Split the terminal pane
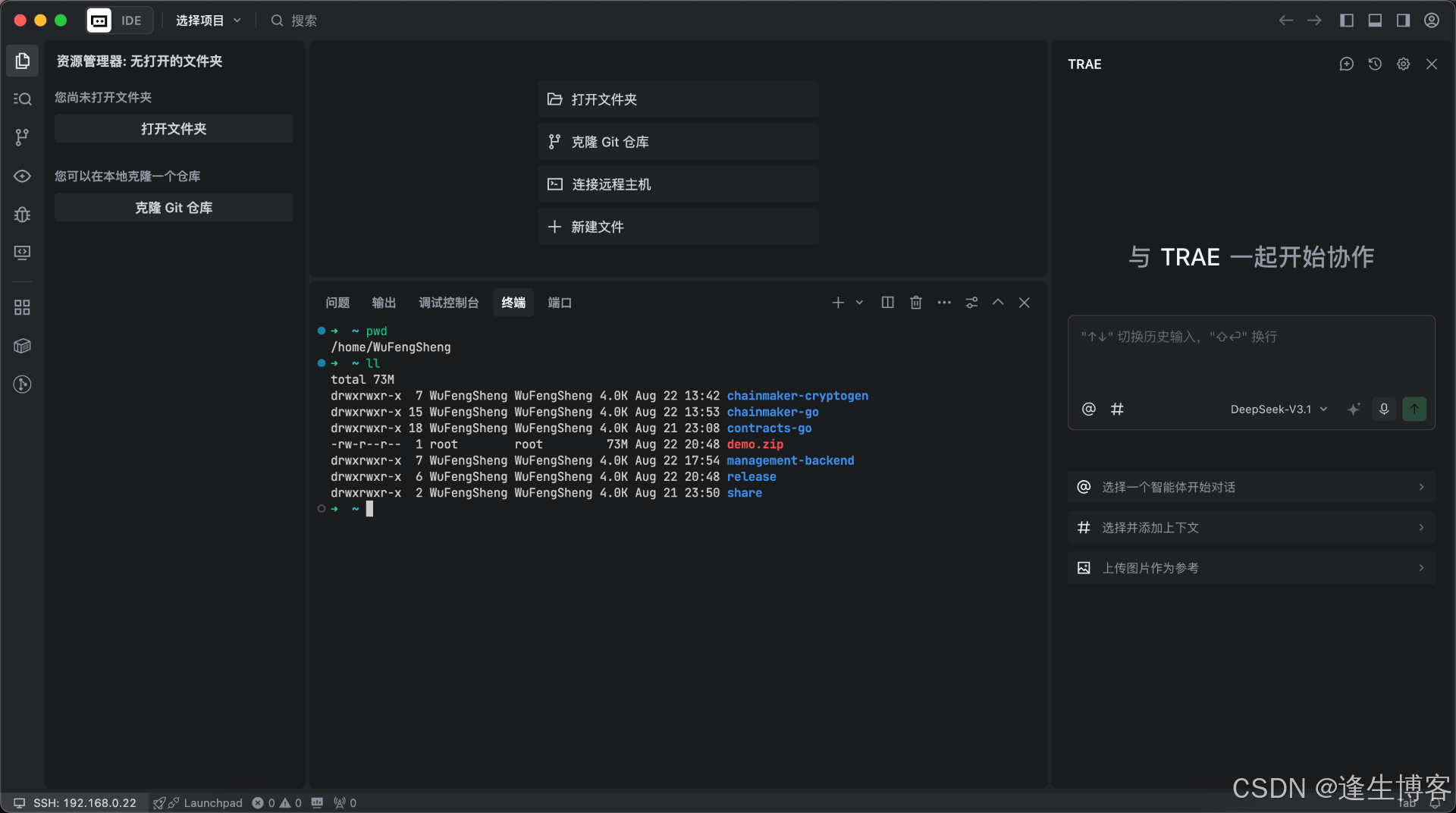The image size is (1456, 813). point(887,303)
